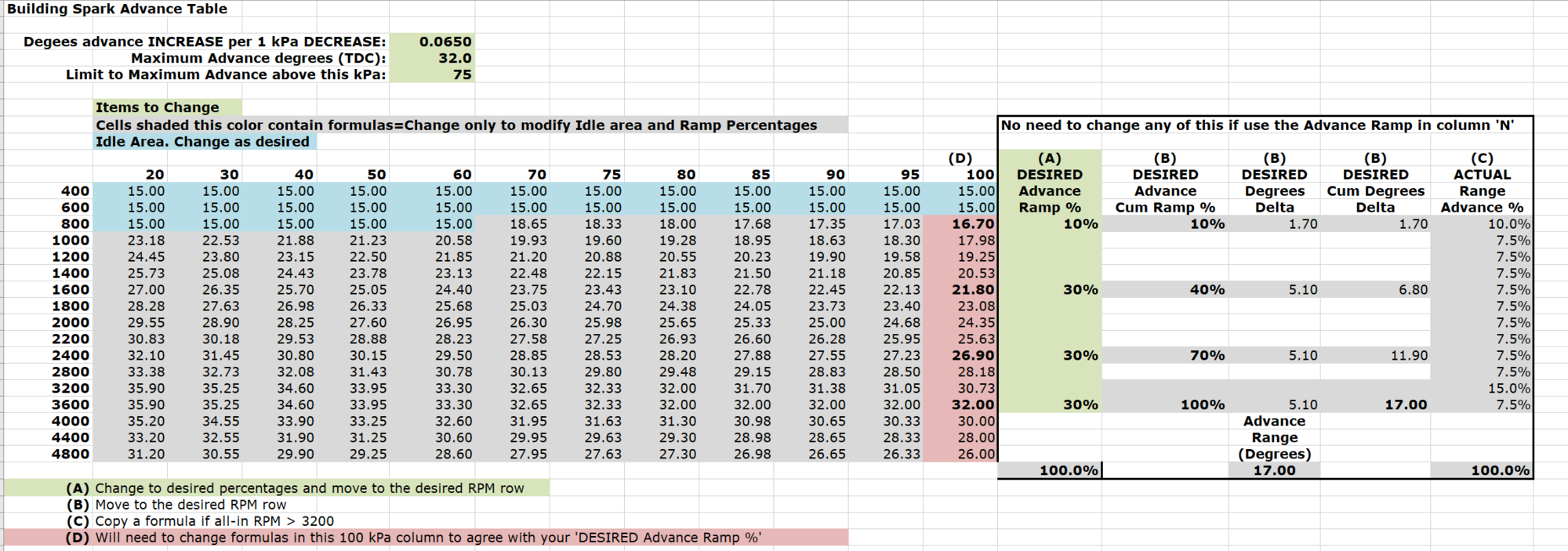Select the 20 kPa column header
The height and width of the screenshot is (551, 1568).
154,175
